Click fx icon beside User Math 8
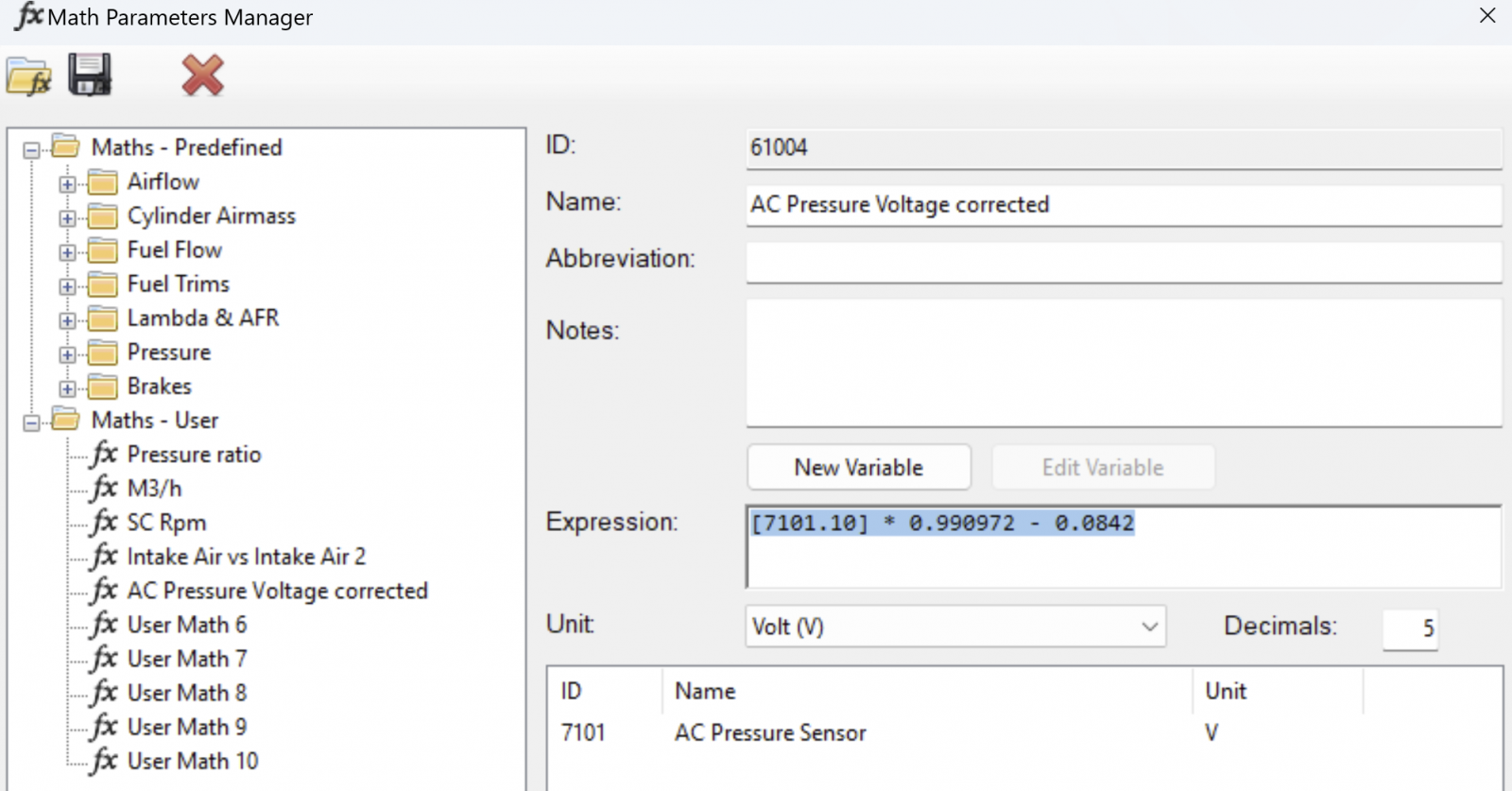This screenshot has width=1512, height=791. pyautogui.click(x=104, y=693)
